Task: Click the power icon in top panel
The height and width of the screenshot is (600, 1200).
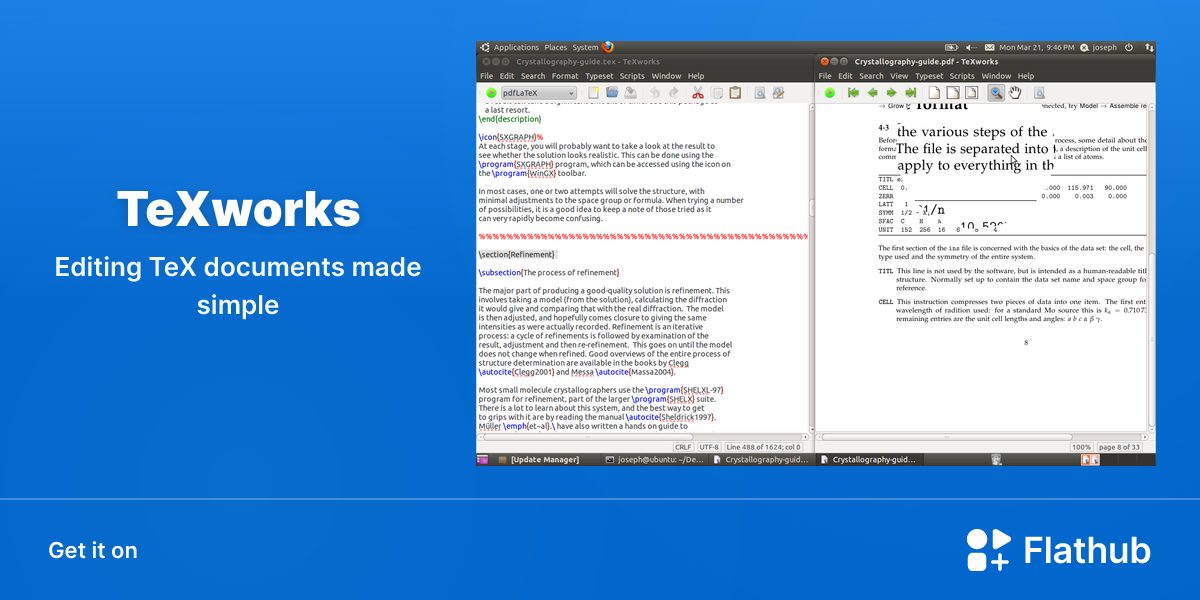Action: pos(1129,47)
